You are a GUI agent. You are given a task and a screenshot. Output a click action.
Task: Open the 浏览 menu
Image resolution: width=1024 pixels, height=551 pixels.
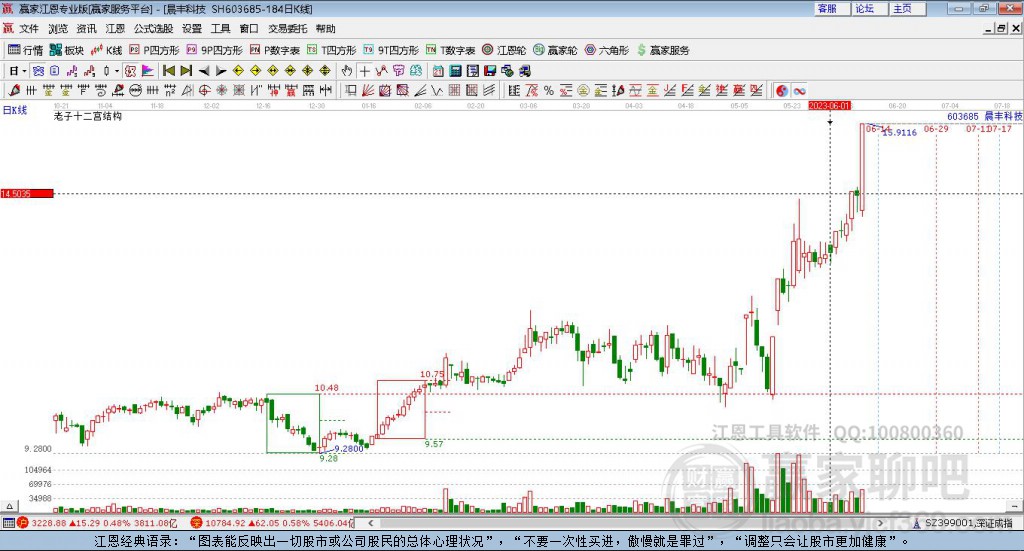click(x=58, y=29)
